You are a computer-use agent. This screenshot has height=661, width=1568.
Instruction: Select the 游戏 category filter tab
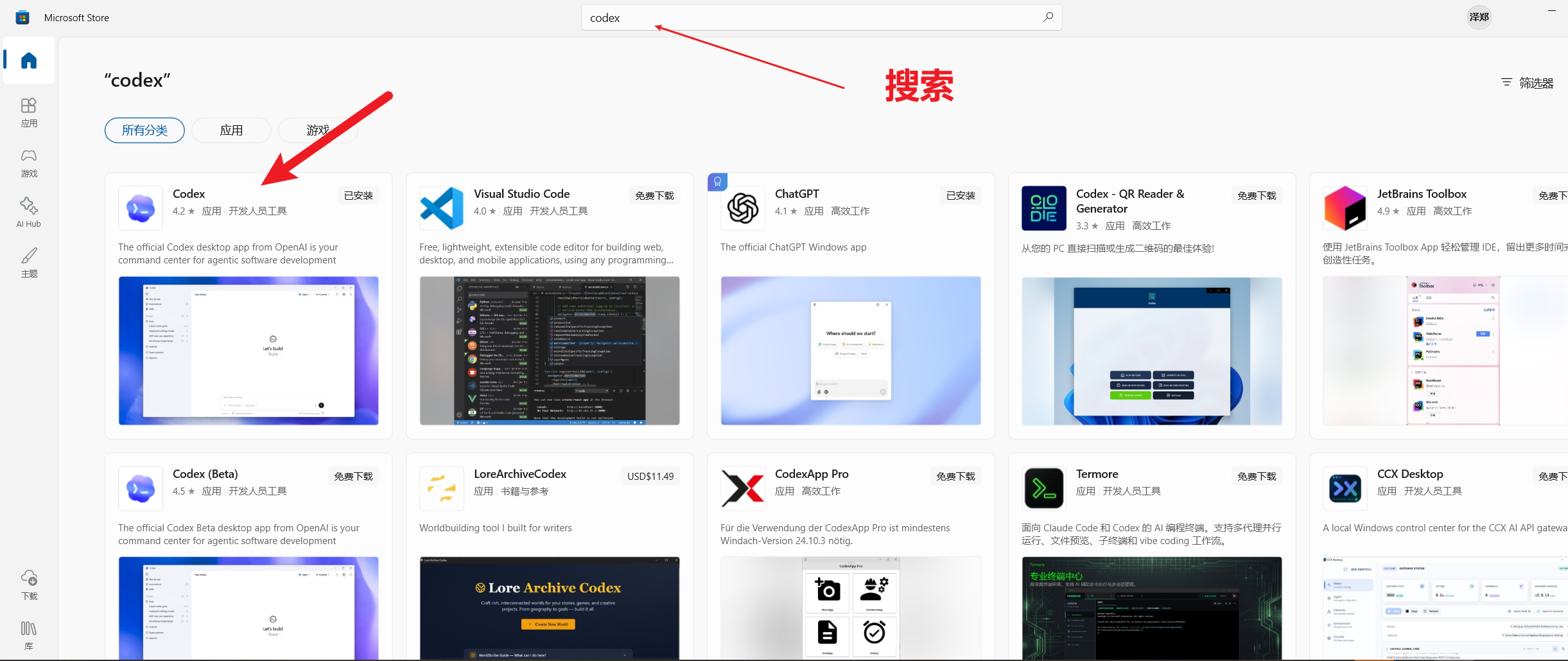point(318,130)
